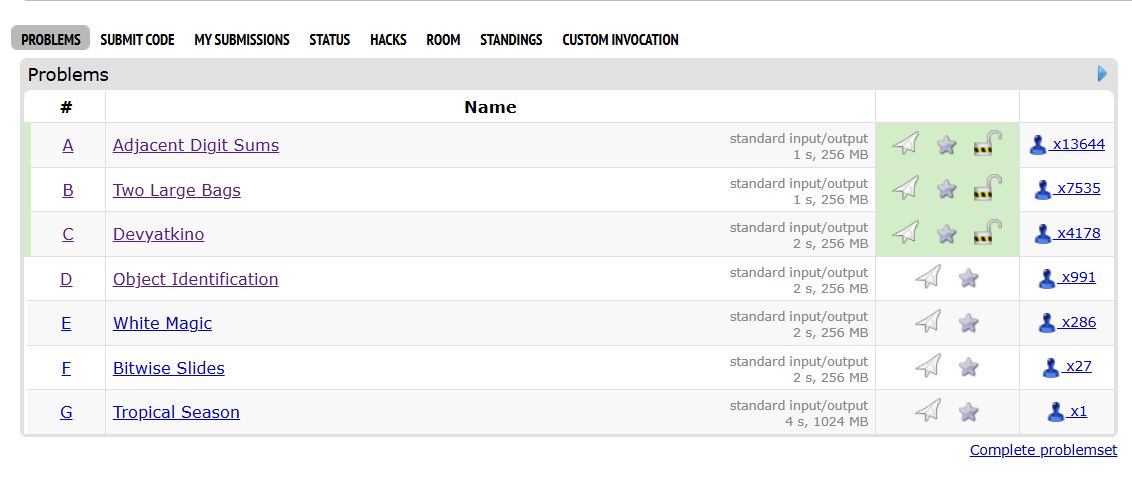1132x480 pixels.
Task: Star the White Magic problem
Action: coord(968,323)
